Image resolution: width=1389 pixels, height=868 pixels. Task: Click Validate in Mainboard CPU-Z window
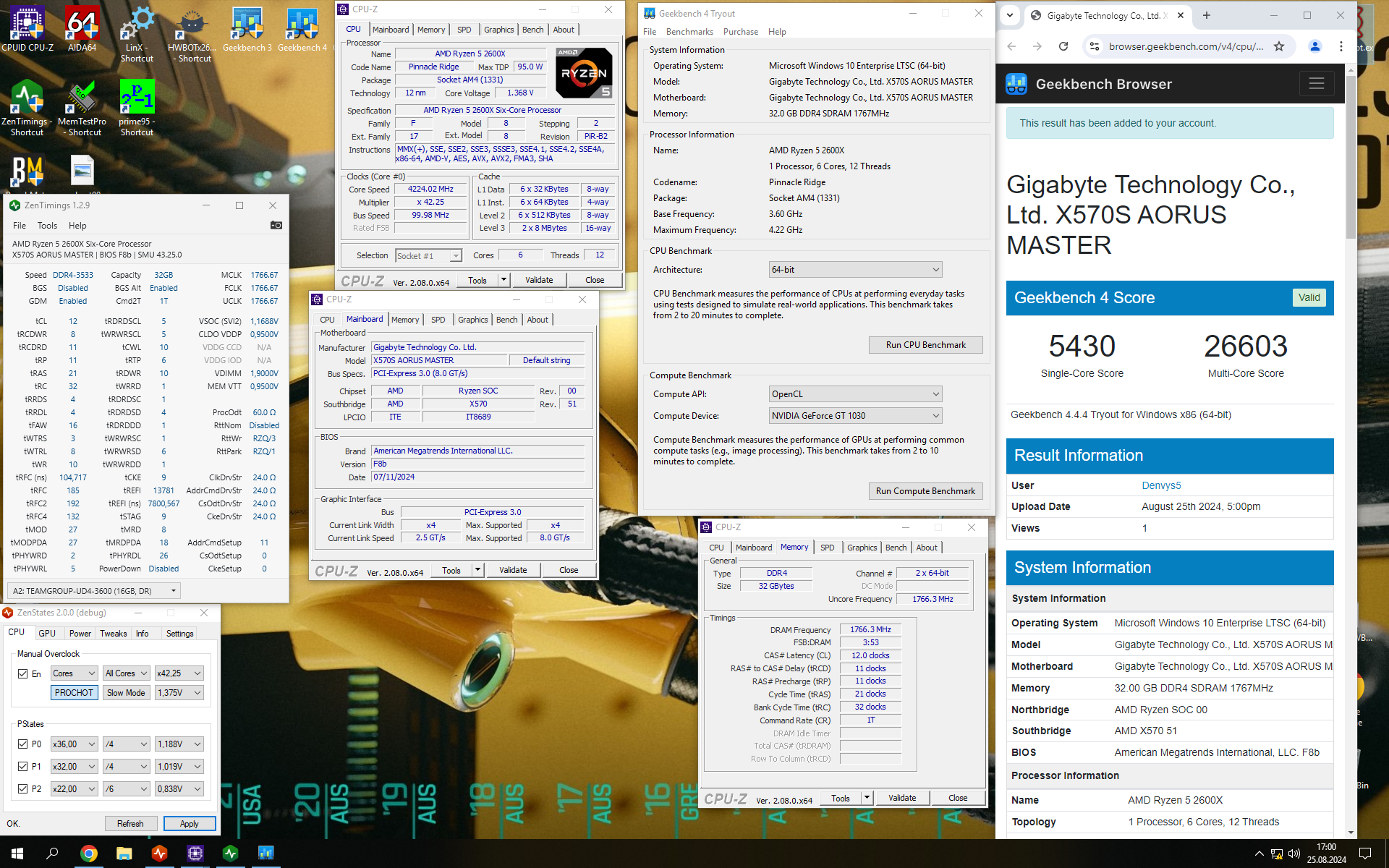click(x=513, y=571)
